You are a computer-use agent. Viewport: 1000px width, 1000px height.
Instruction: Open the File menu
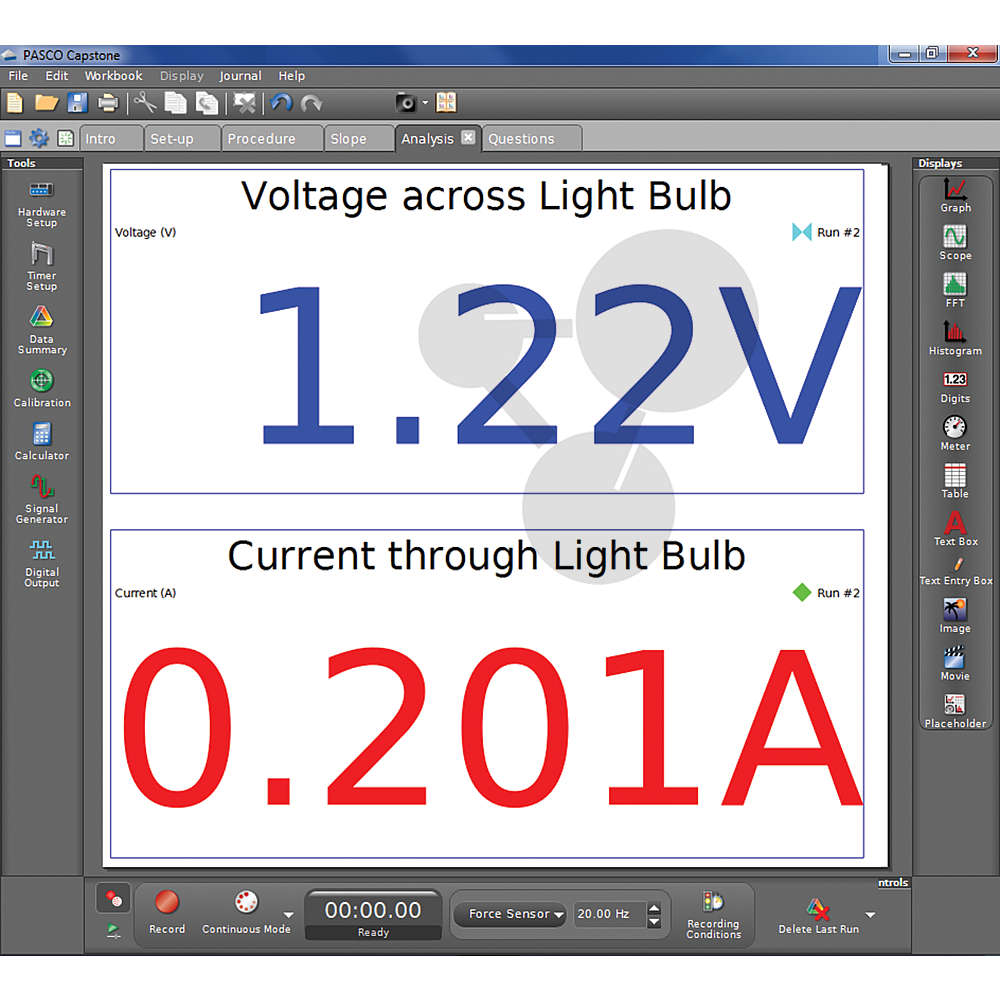click(18, 75)
